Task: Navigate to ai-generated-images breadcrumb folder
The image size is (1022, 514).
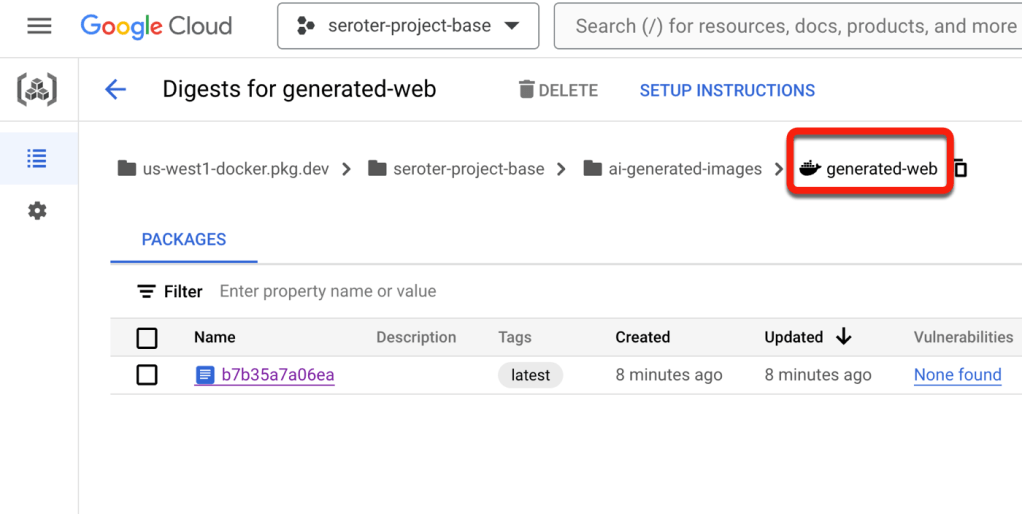Action: point(685,169)
